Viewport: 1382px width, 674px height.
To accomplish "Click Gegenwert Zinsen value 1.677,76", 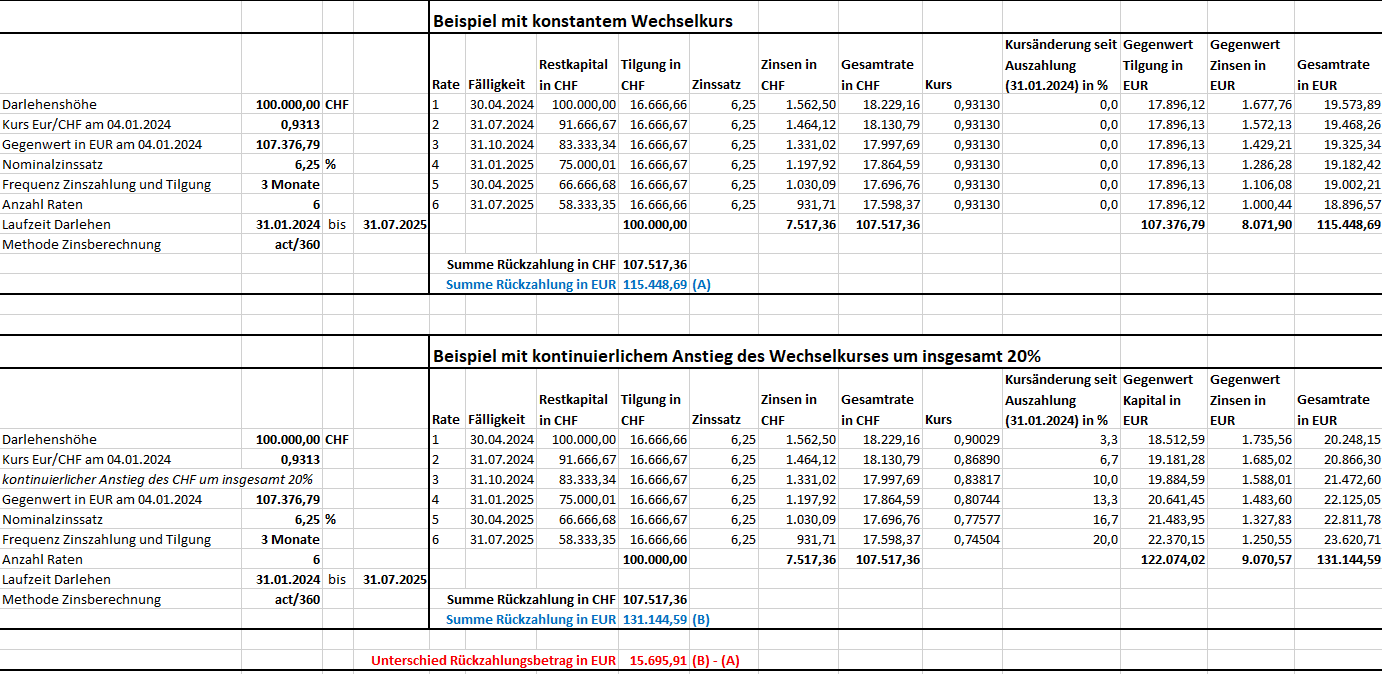I will [1265, 104].
